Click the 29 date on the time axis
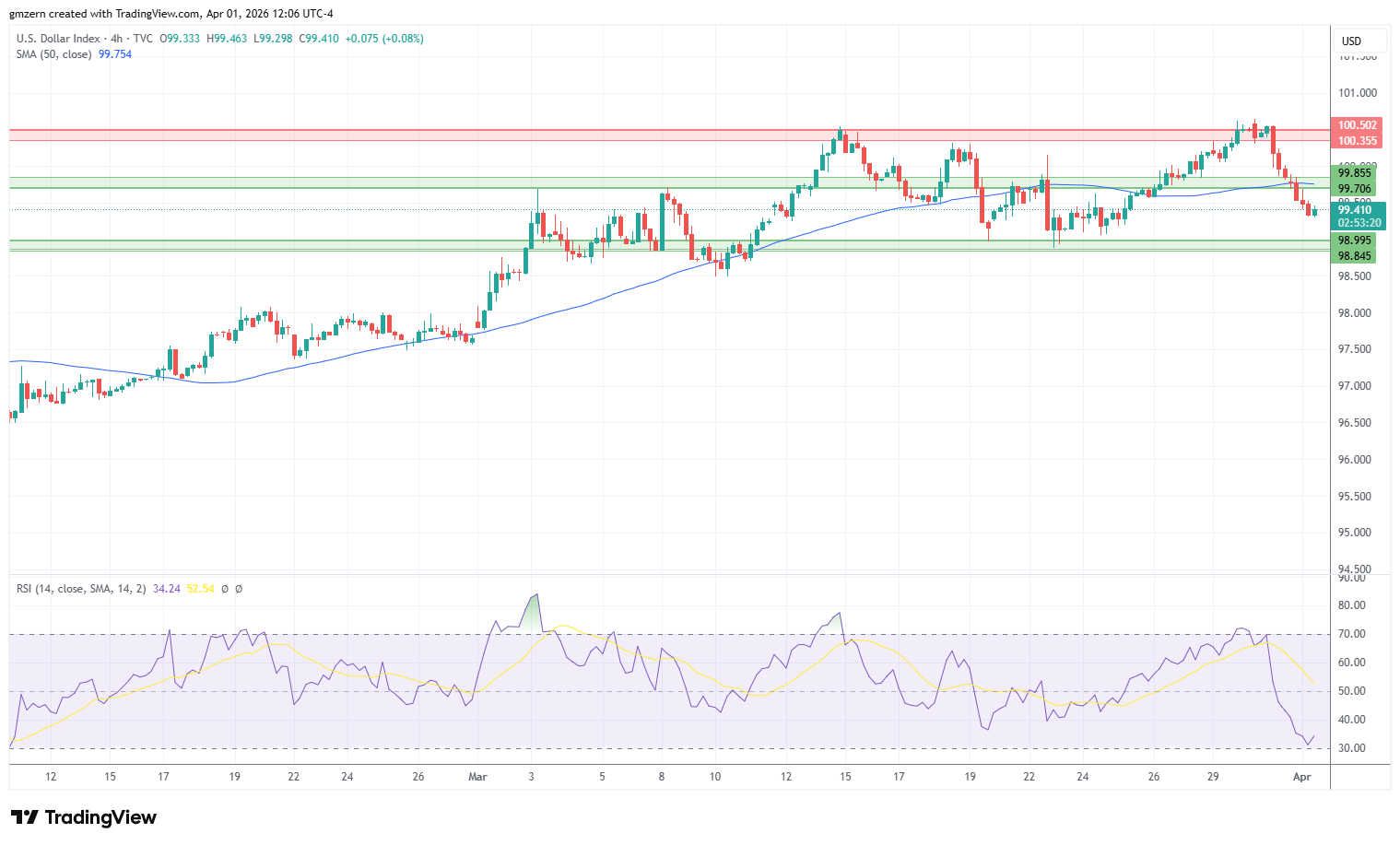This screenshot has width=1400, height=845. pyautogui.click(x=1213, y=777)
